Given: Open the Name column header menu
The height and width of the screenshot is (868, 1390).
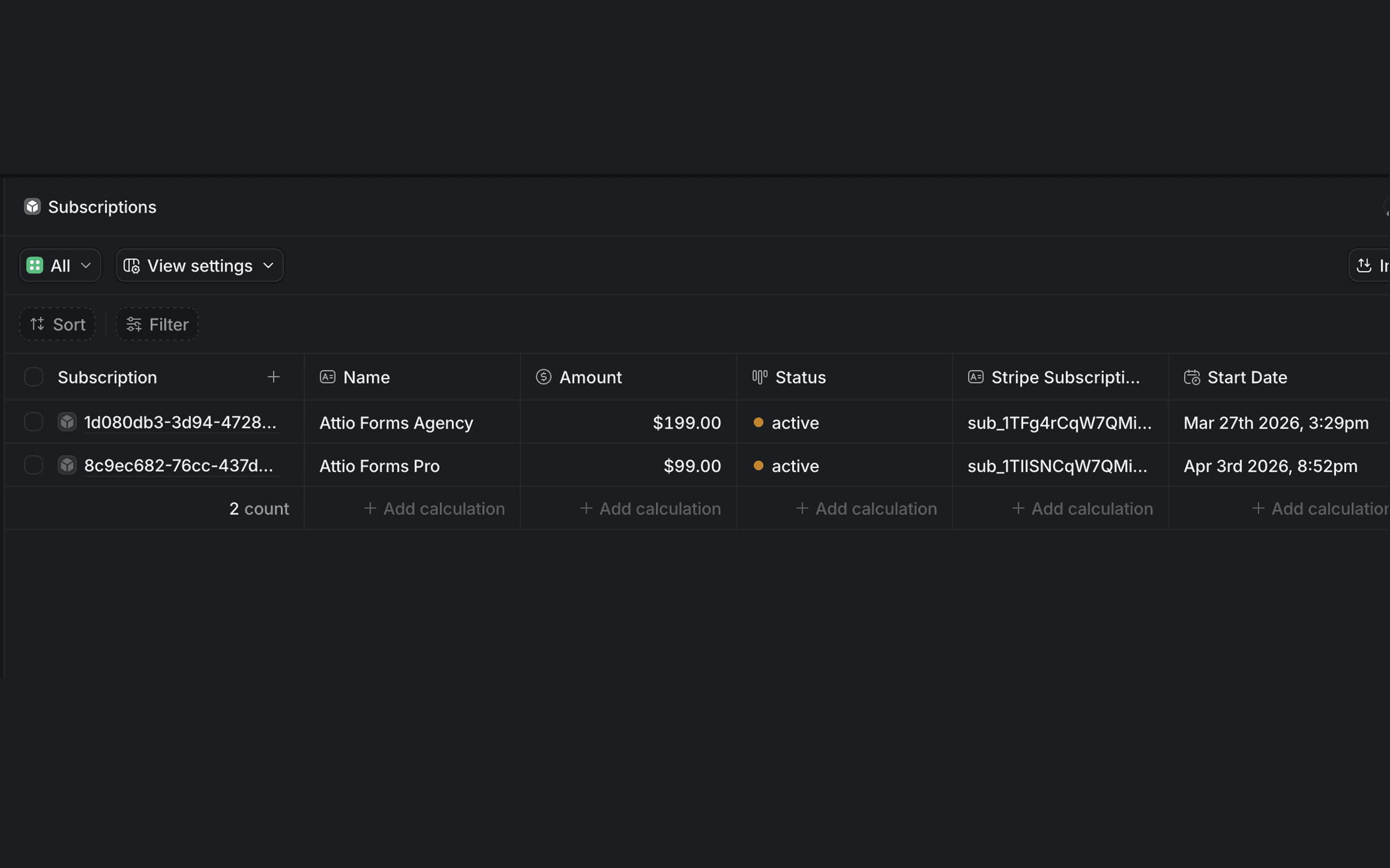Looking at the screenshot, I should pyautogui.click(x=412, y=377).
